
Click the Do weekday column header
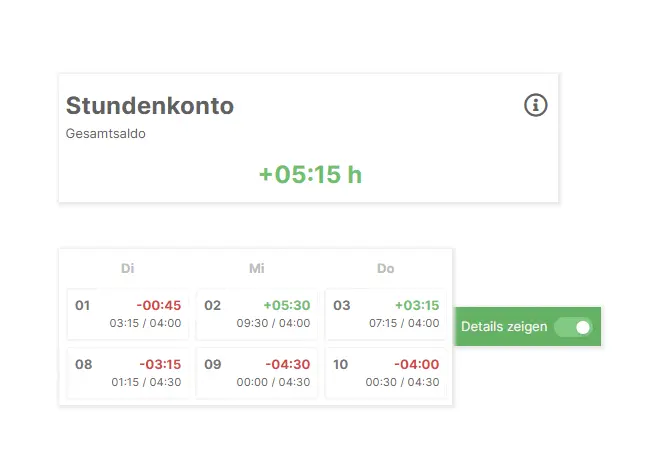(x=386, y=268)
